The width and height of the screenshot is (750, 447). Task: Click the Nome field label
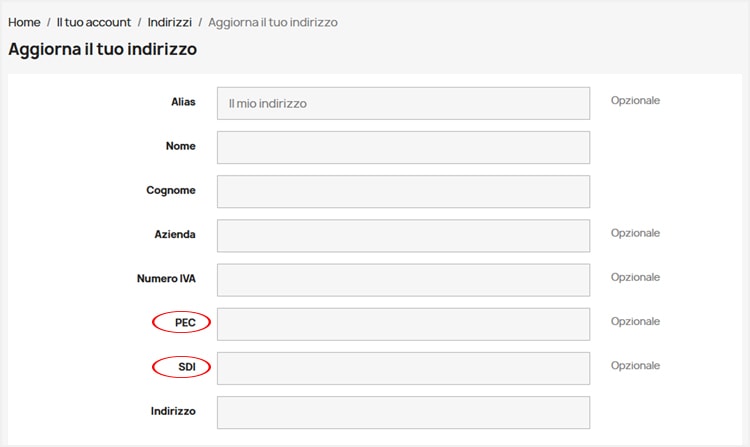click(x=180, y=146)
